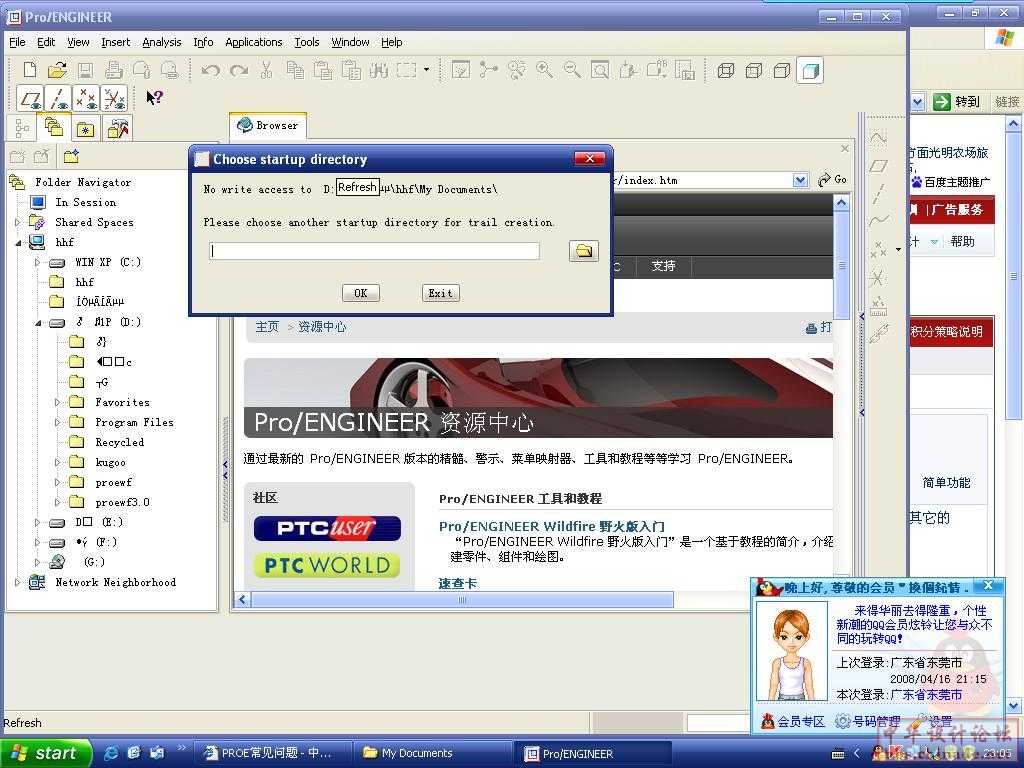Activate the context-sensitive help arrow
Screen dimensions: 1024x768
[x=155, y=98]
